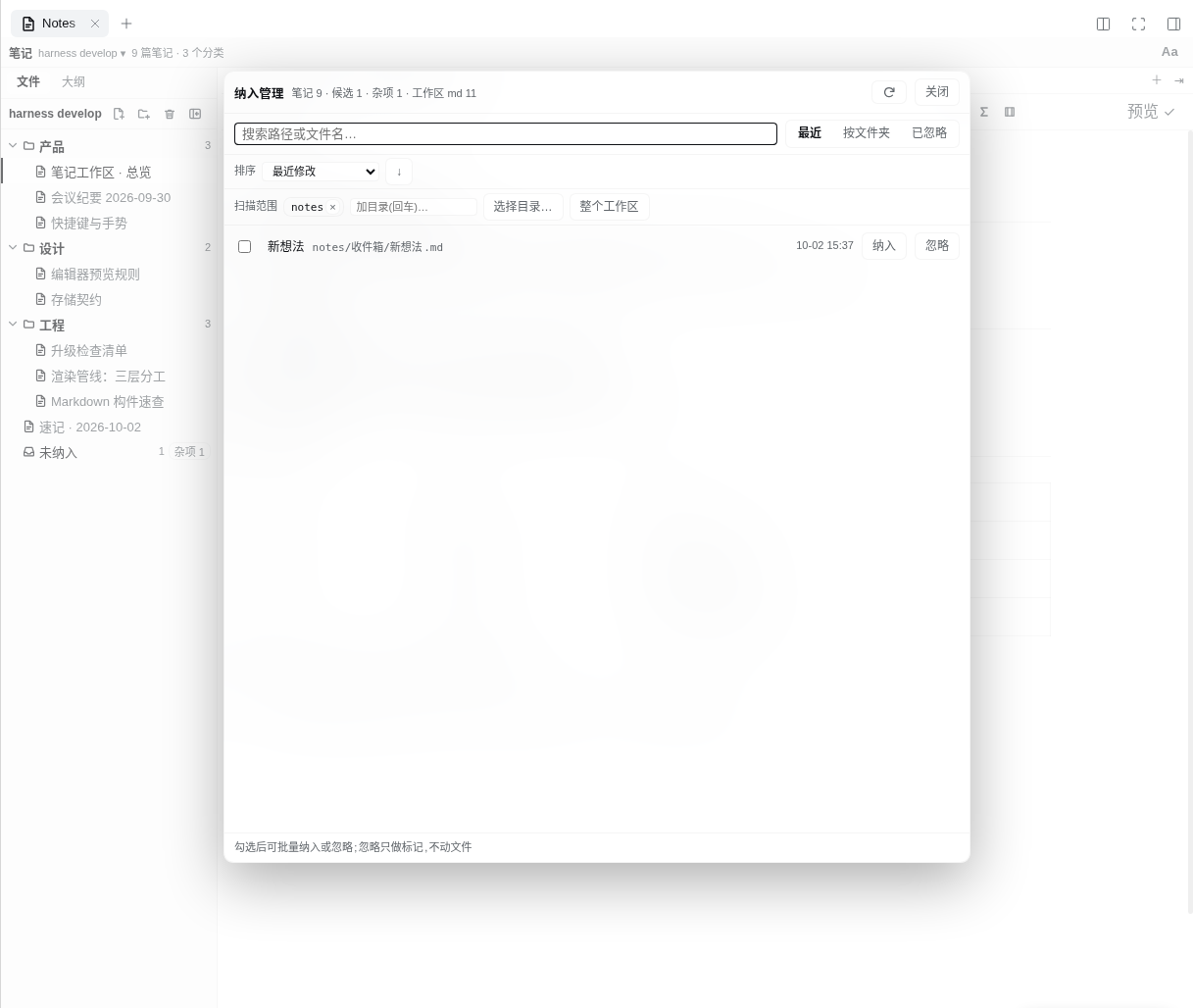Select the 最近 view tab
Screen dimensions: 1193x1008
[x=810, y=132]
